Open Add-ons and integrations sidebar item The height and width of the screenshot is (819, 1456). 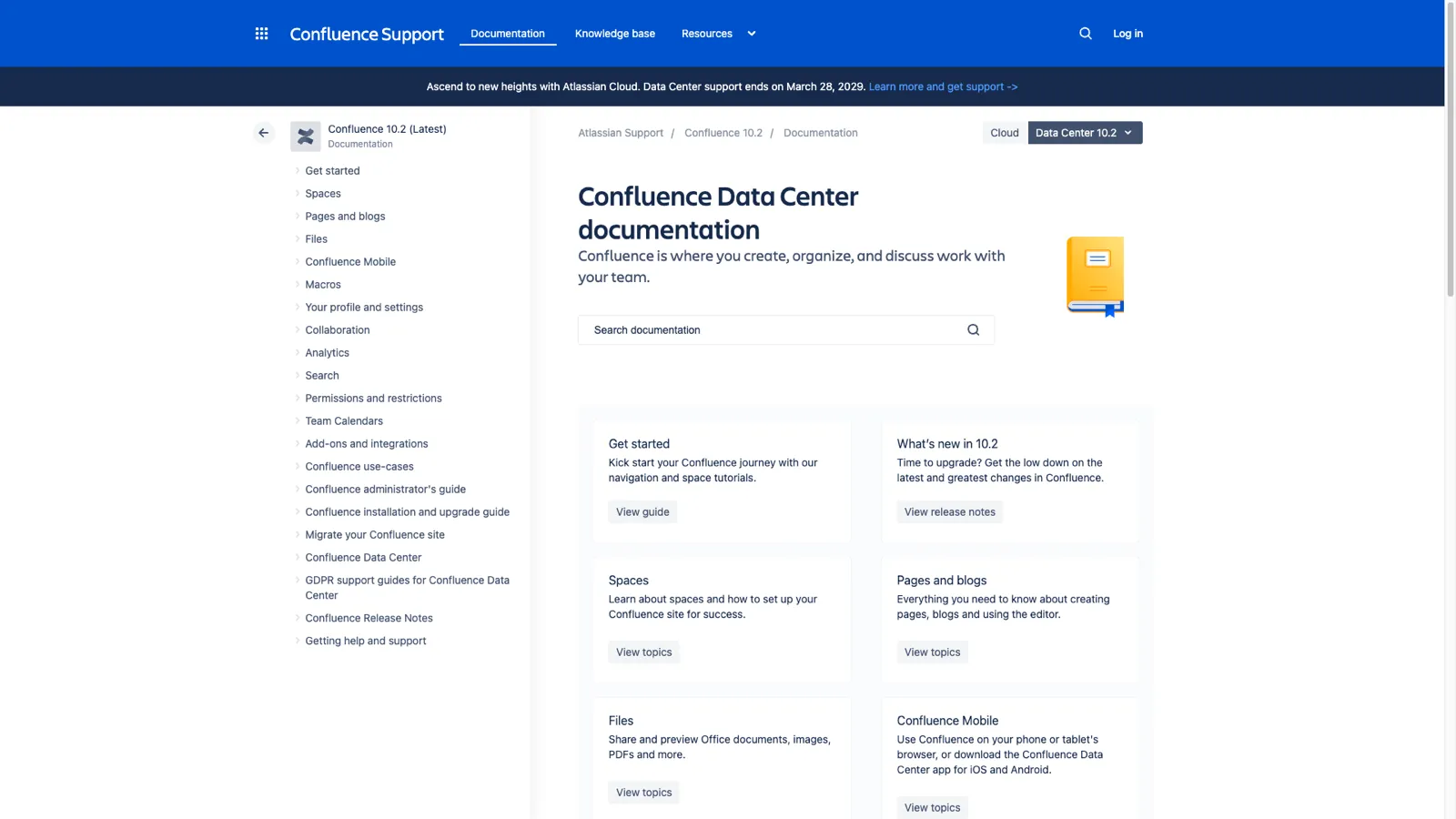point(366,443)
